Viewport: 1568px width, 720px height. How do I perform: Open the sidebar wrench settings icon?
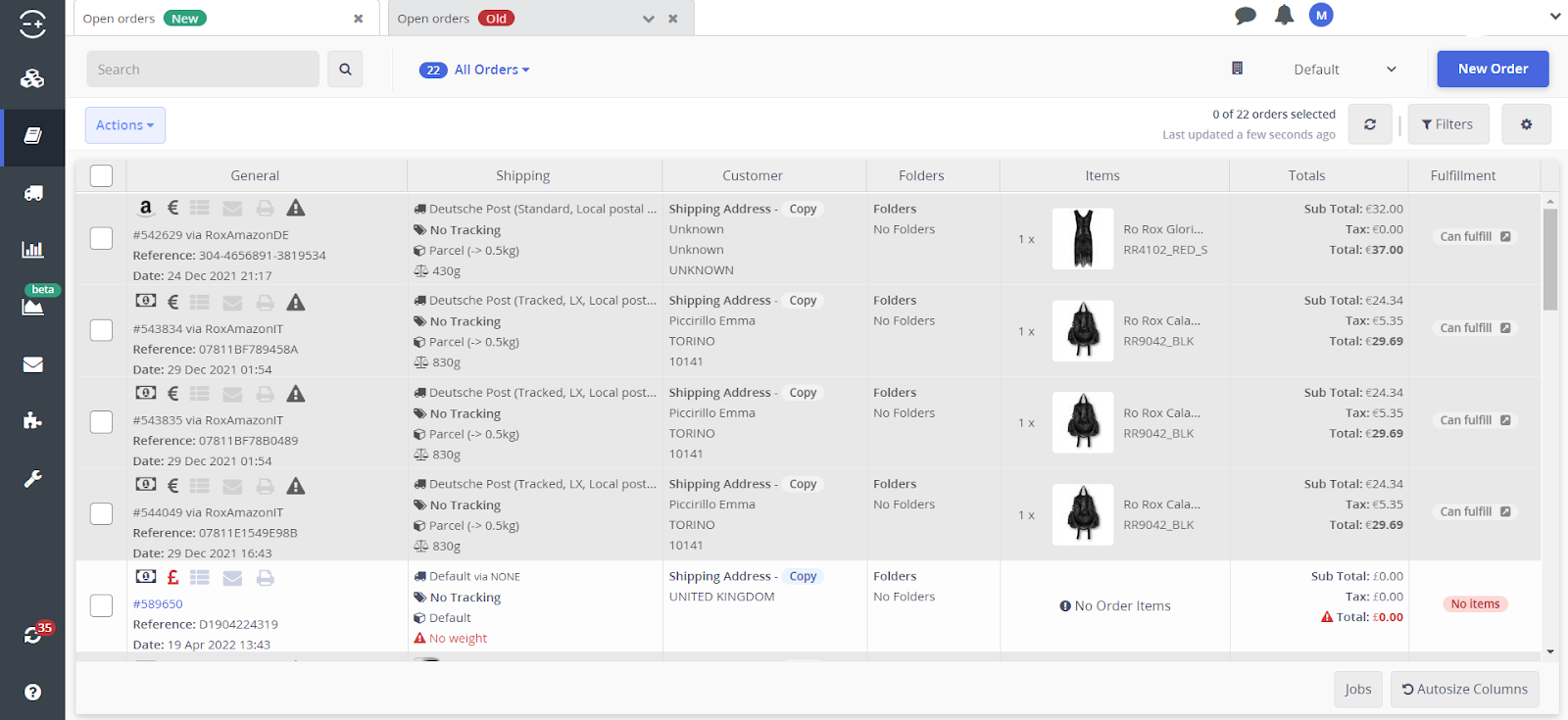coord(32,479)
